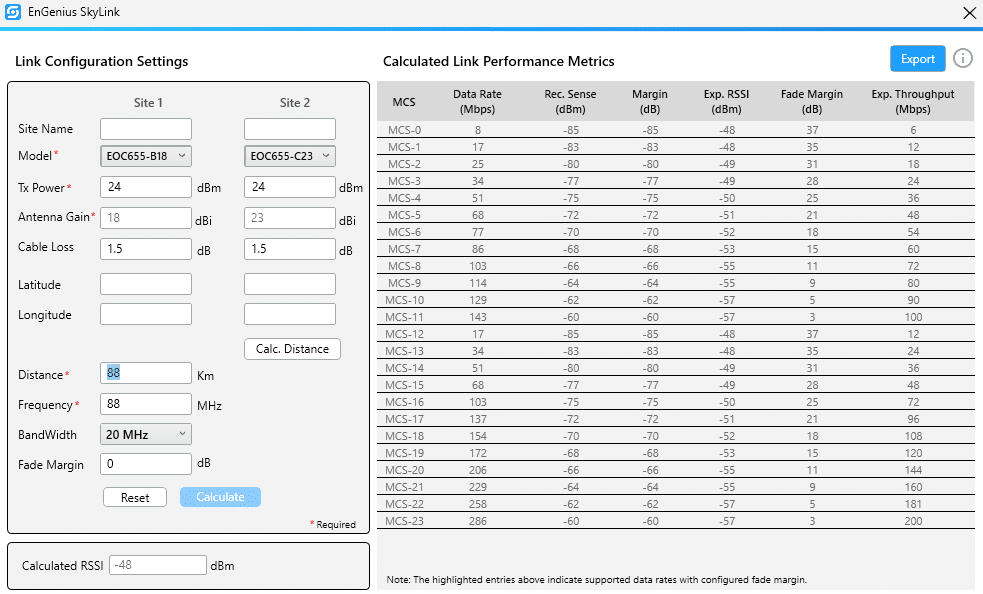Click the 286 data rate value
The image size is (983, 594).
coord(478,521)
